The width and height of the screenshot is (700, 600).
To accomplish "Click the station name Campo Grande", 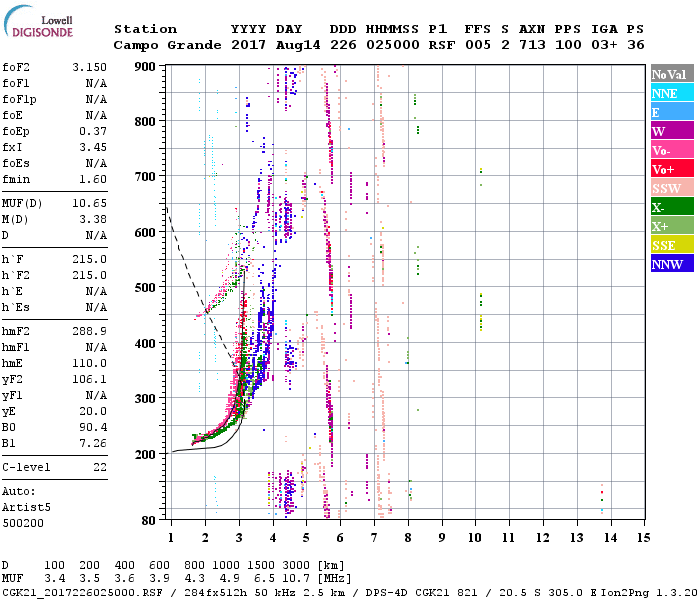I will [167, 45].
